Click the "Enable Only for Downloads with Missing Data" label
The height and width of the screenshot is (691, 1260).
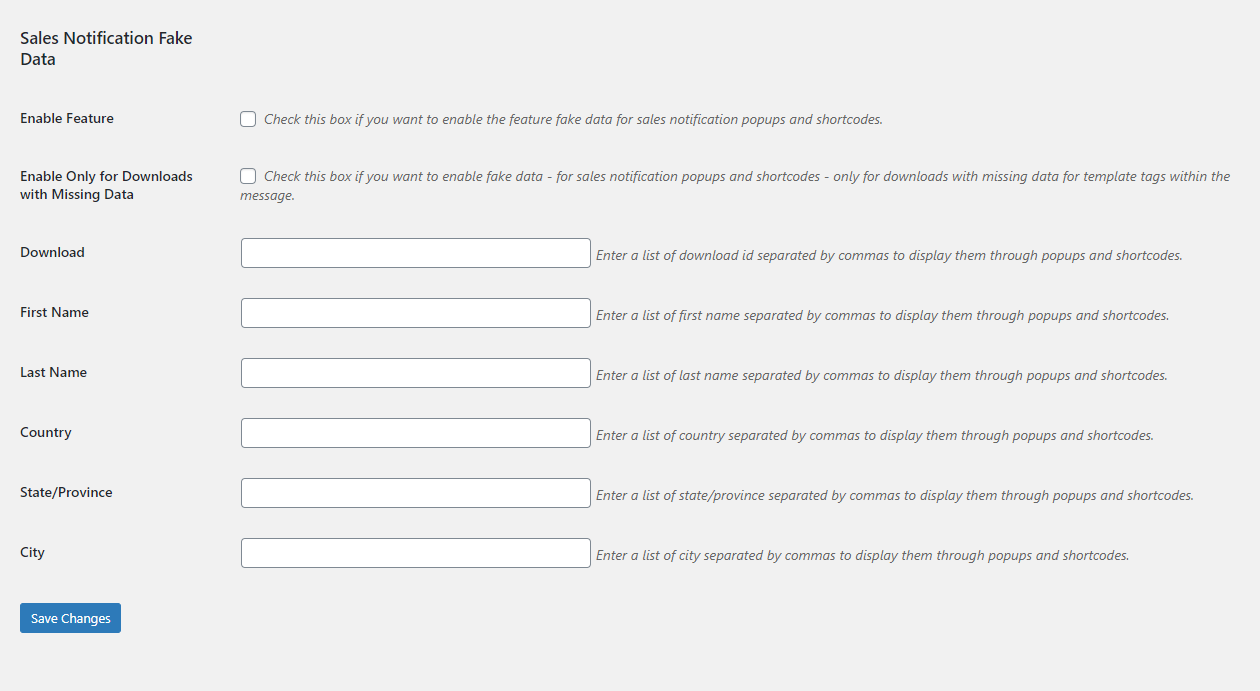pos(106,185)
